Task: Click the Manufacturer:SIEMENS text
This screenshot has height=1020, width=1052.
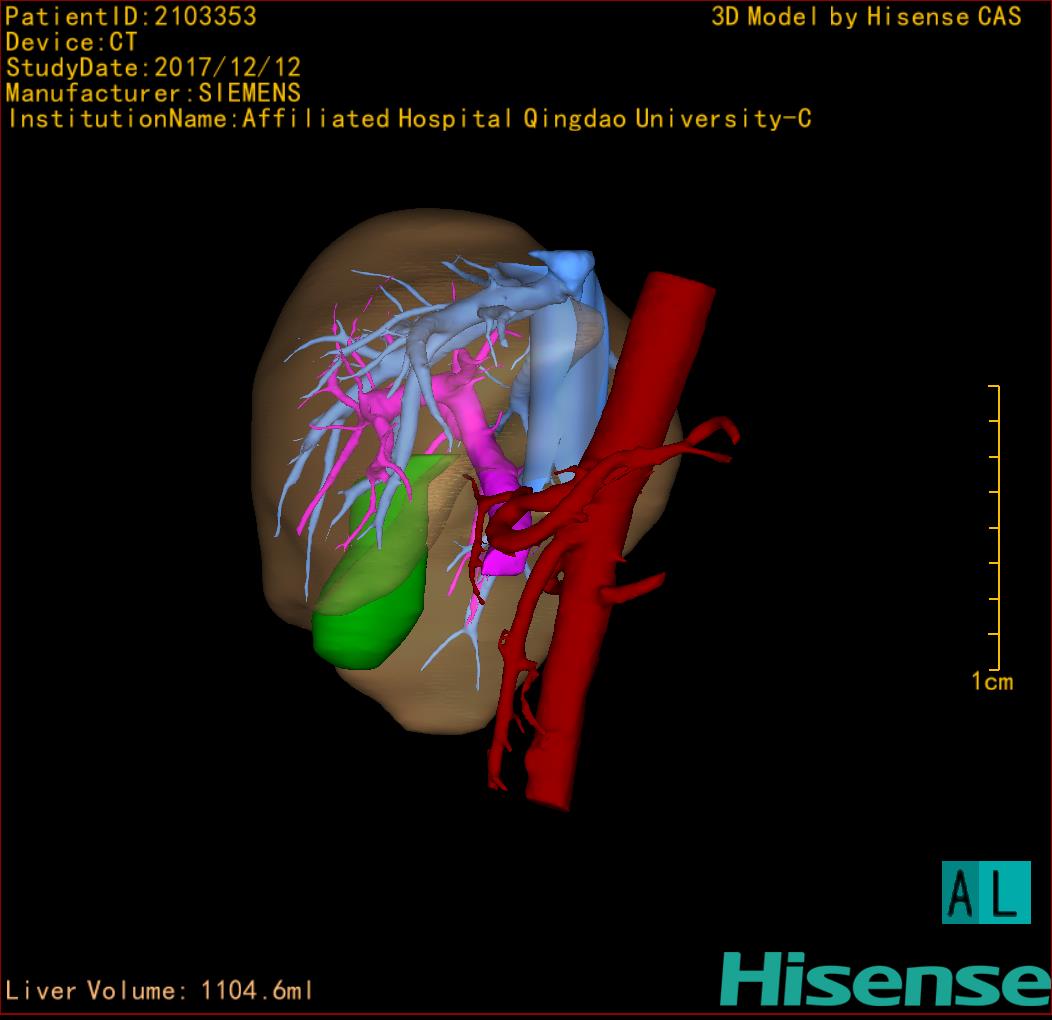Action: tap(154, 93)
